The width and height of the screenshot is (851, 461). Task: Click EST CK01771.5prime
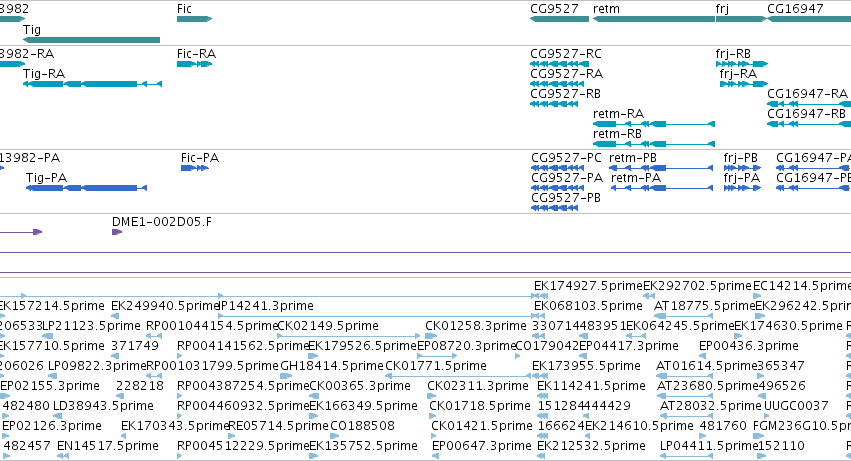(x=436, y=366)
